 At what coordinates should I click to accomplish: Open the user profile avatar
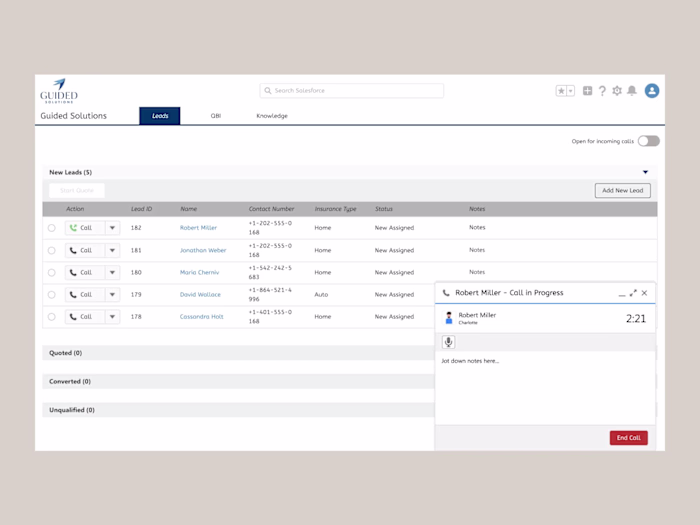coord(652,91)
